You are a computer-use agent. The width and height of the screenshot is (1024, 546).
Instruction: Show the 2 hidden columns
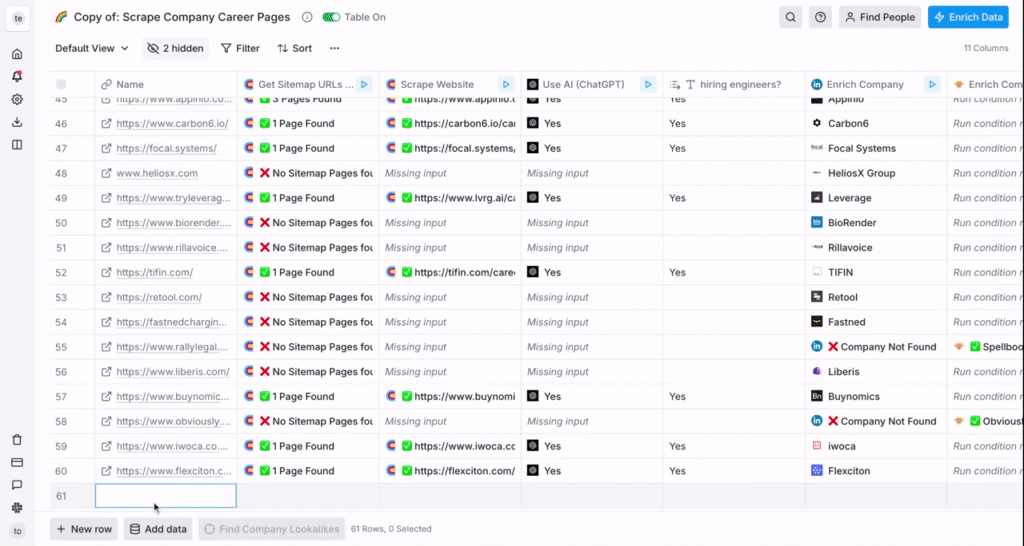point(175,48)
